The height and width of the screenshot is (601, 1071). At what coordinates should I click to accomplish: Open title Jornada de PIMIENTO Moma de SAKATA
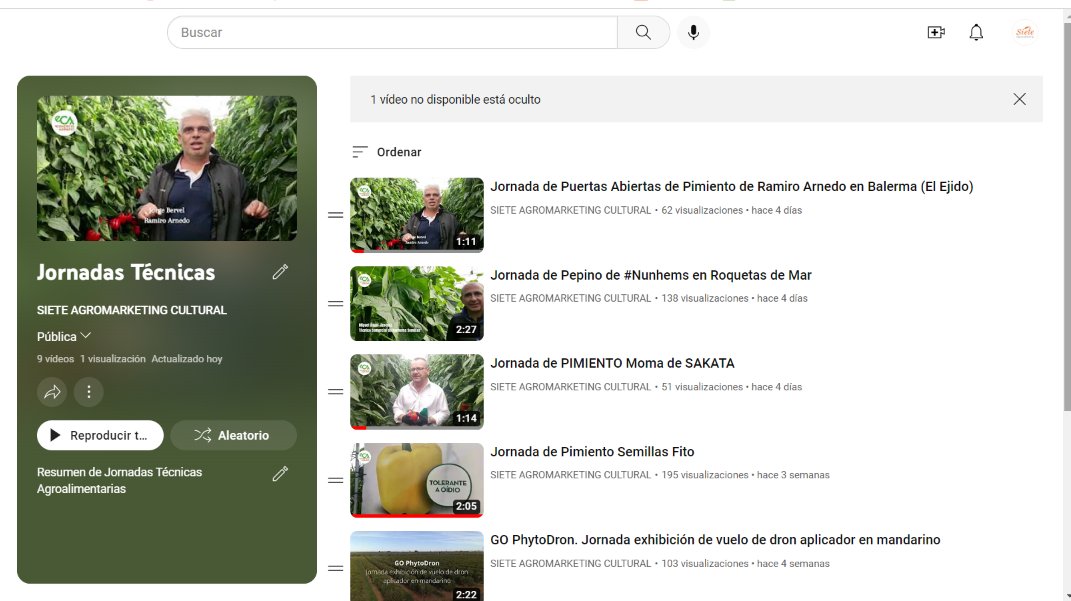[x=613, y=363]
